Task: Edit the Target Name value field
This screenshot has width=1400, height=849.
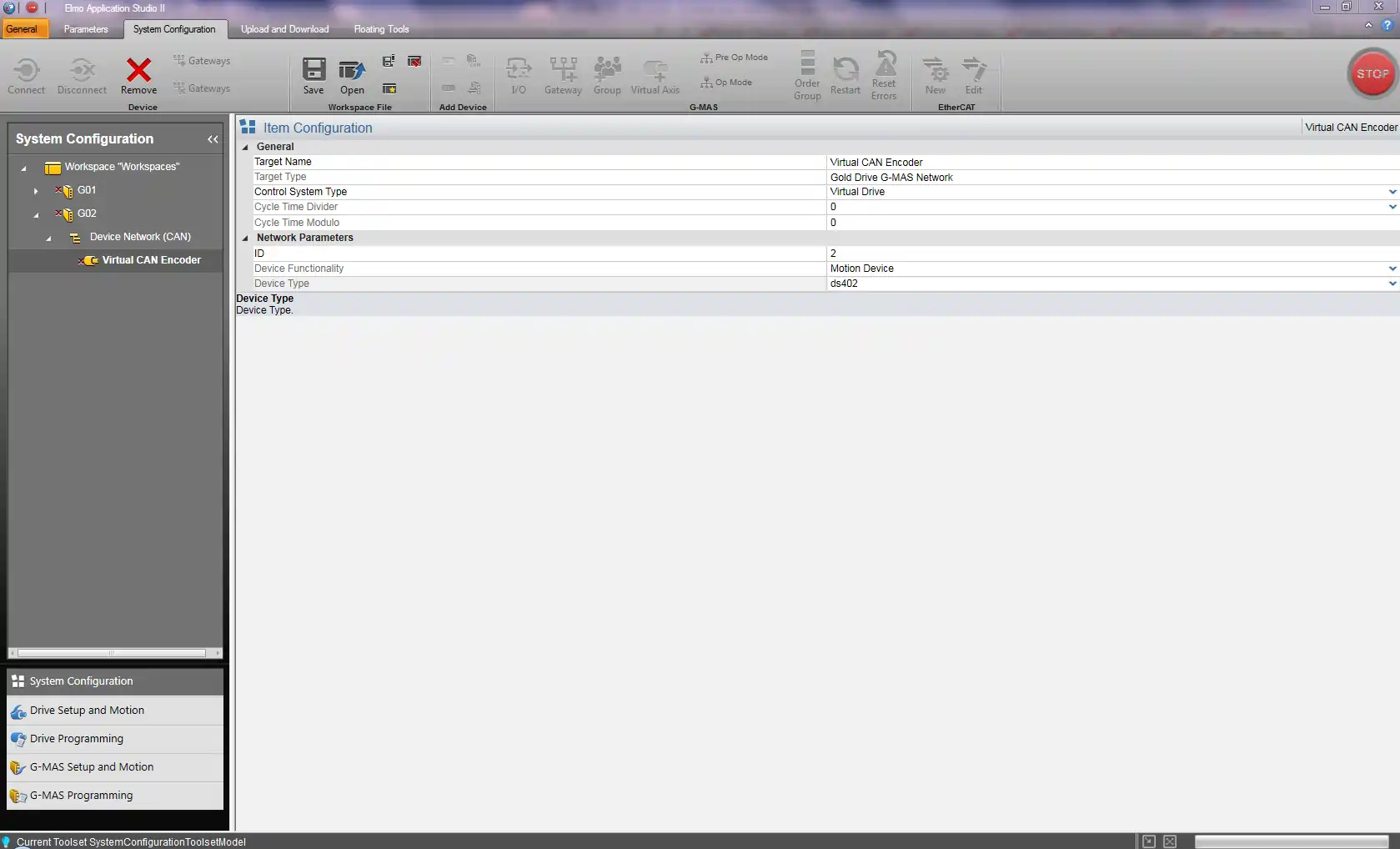Action: [1112, 162]
